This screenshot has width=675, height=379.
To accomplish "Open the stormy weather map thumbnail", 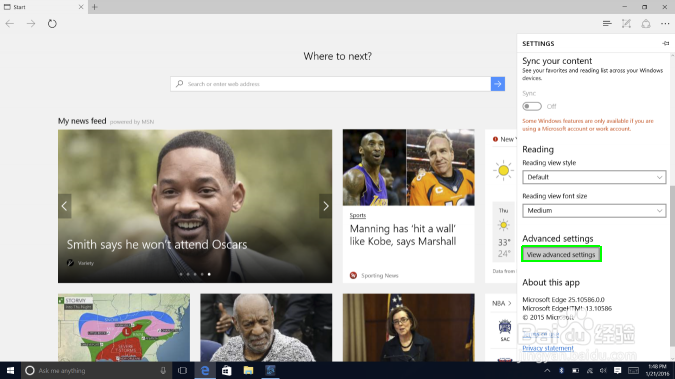I will pyautogui.click(x=124, y=327).
